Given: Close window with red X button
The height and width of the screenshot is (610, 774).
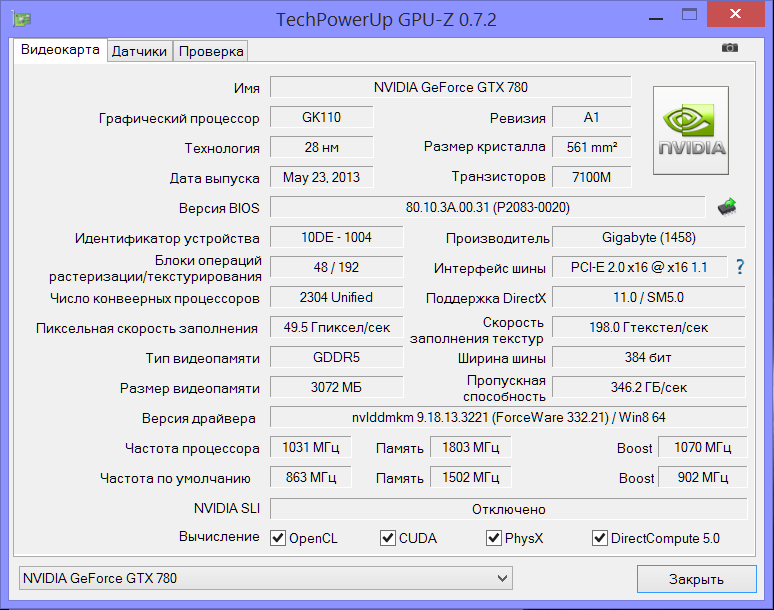Looking at the screenshot, I should click(735, 14).
